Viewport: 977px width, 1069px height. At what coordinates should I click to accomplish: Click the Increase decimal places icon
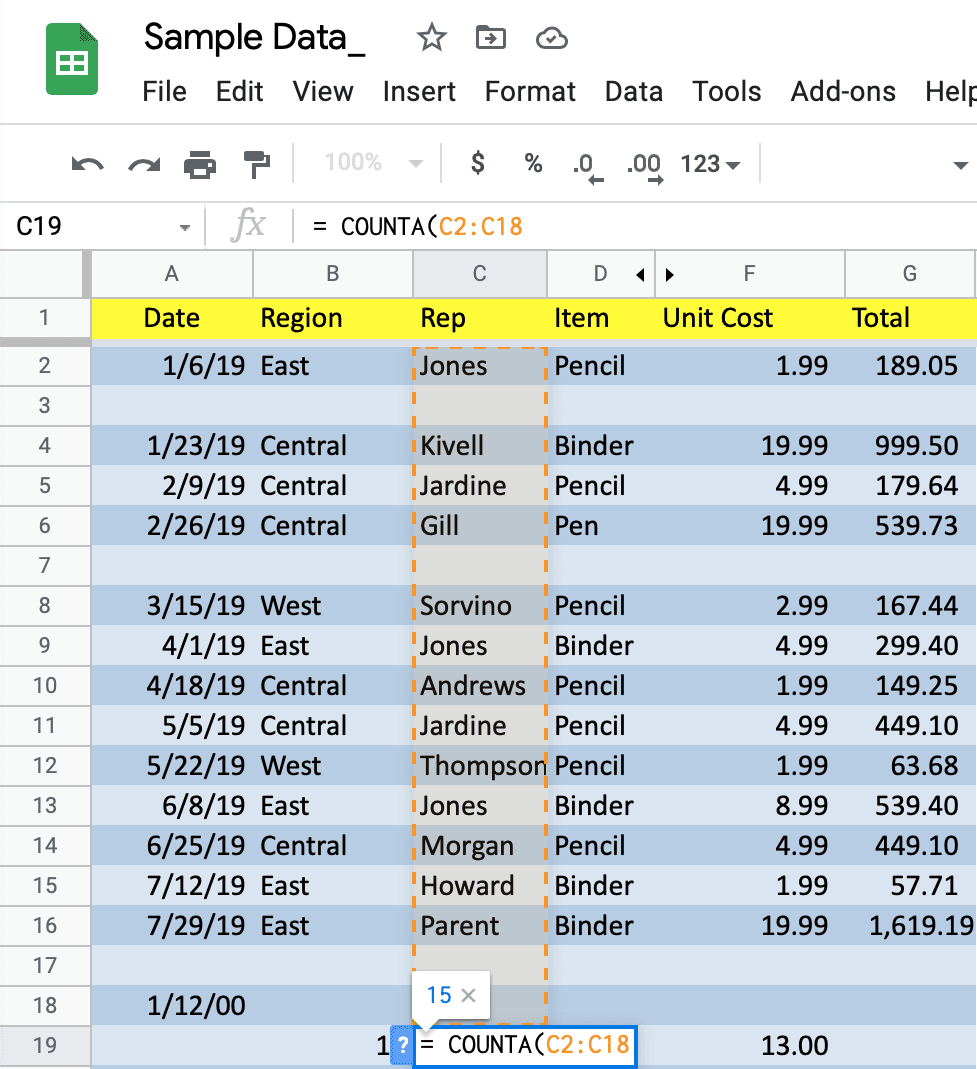coord(645,164)
